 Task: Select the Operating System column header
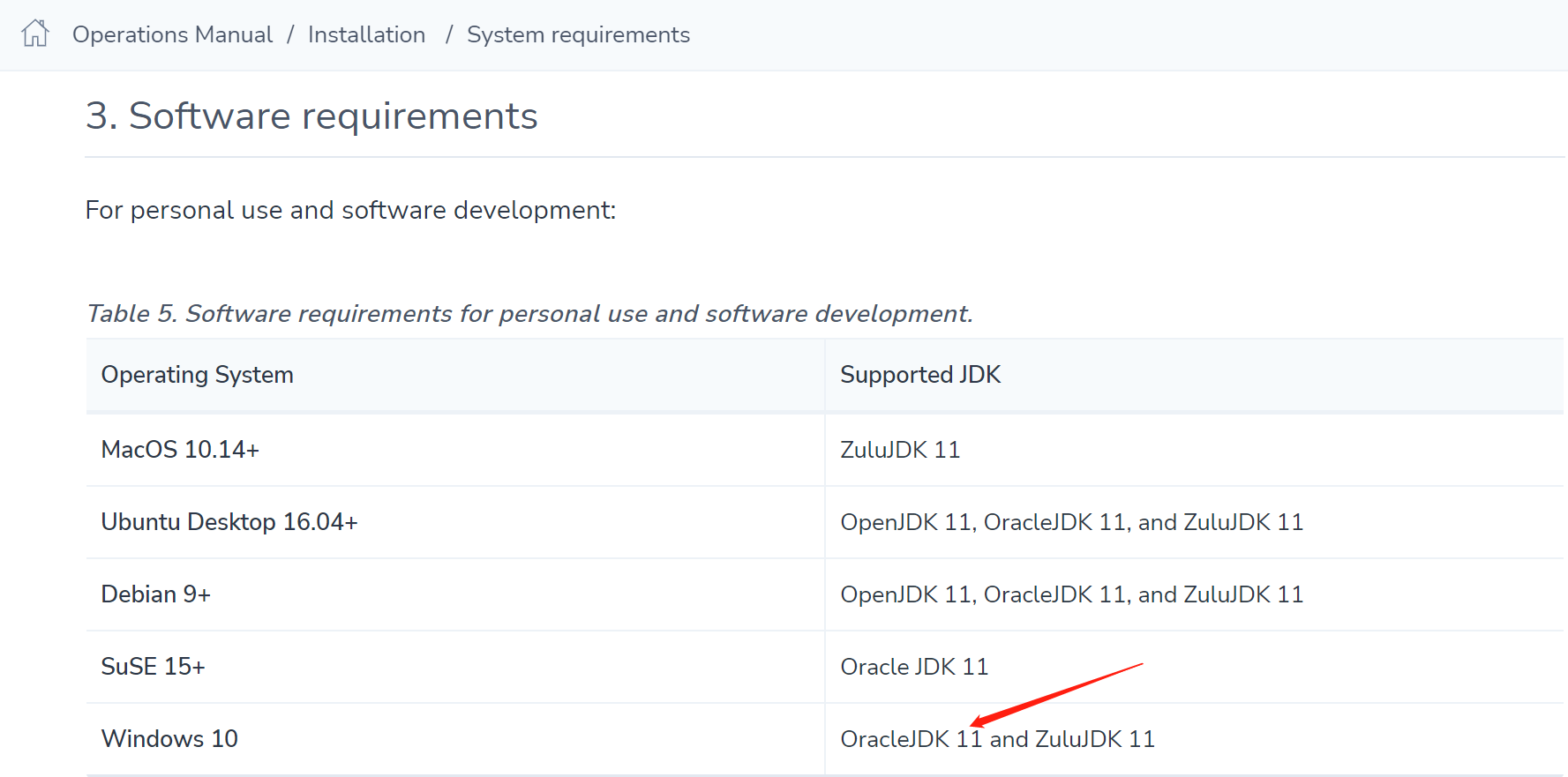tap(197, 375)
